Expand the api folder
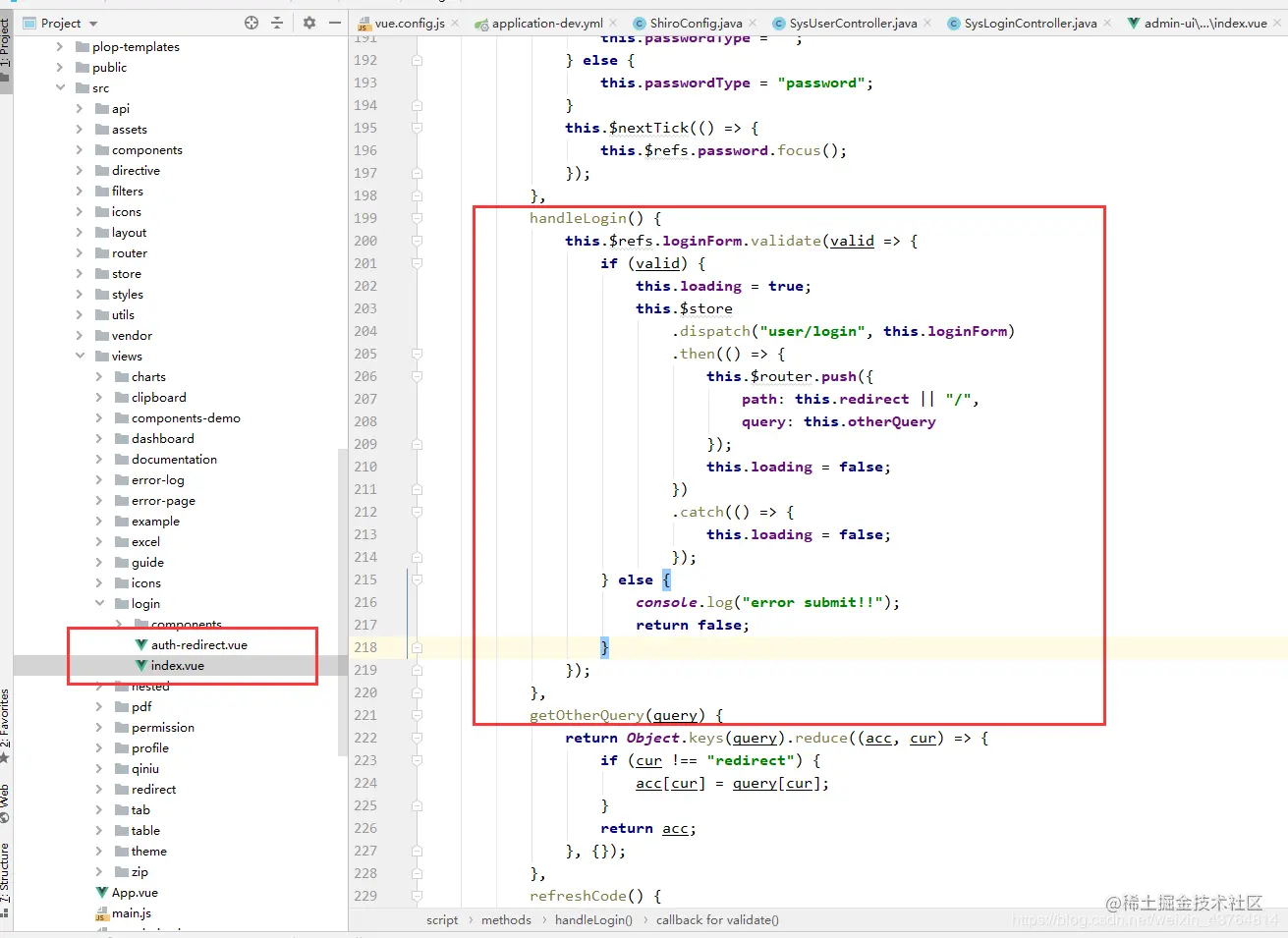1288x938 pixels. coord(80,108)
